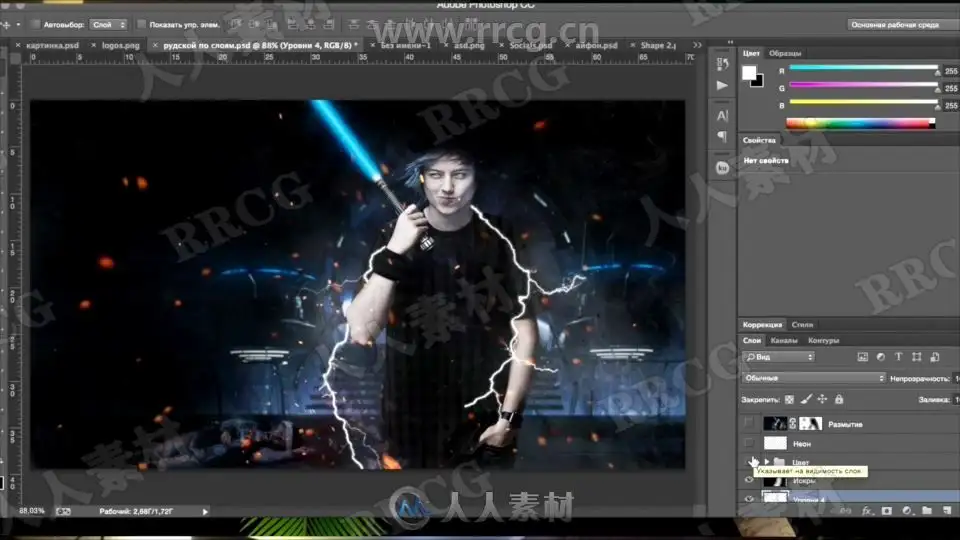The height and width of the screenshot is (540, 960).
Task: Switch to айфон.psd tab
Action: 596,45
